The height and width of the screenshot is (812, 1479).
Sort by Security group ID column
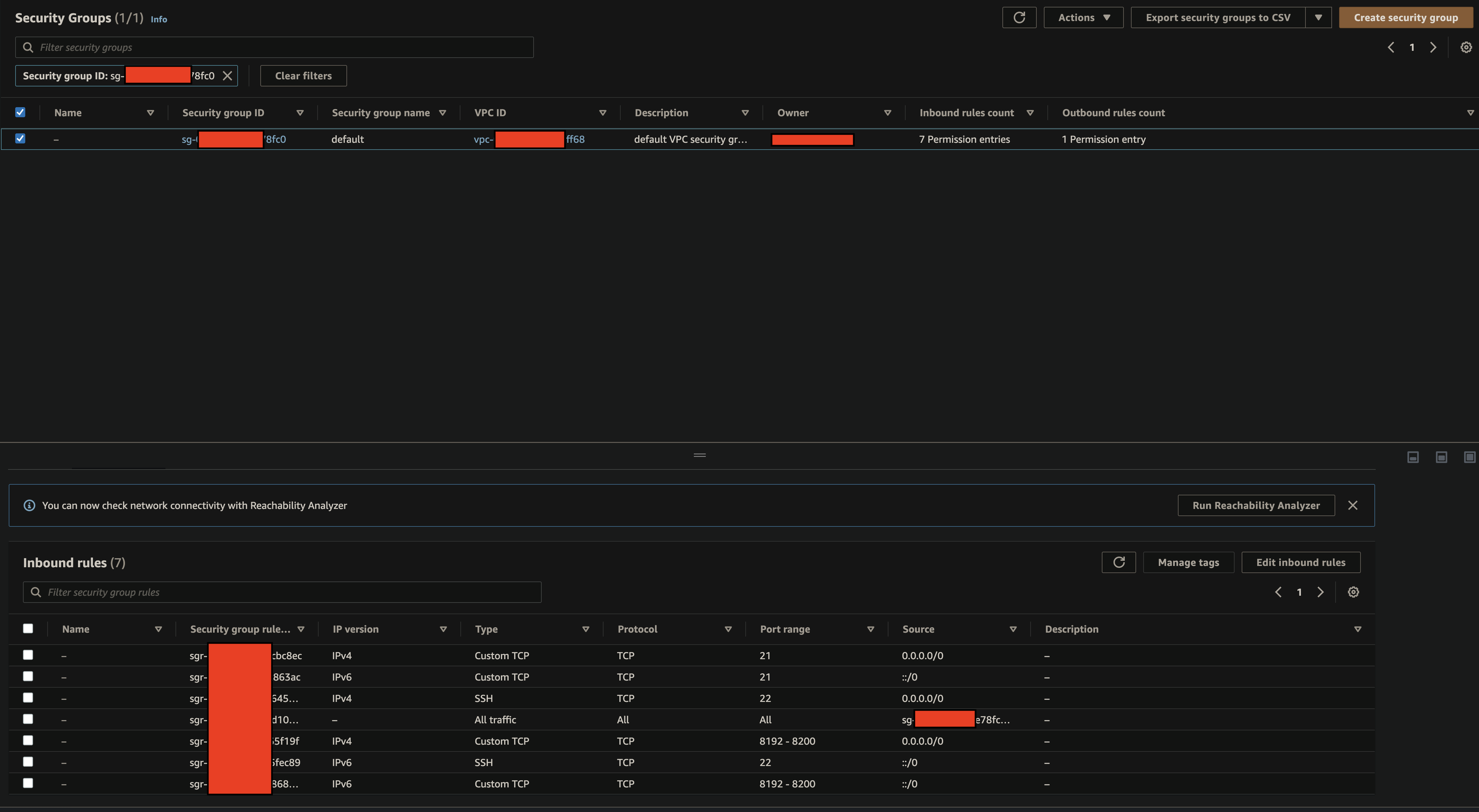click(x=300, y=113)
